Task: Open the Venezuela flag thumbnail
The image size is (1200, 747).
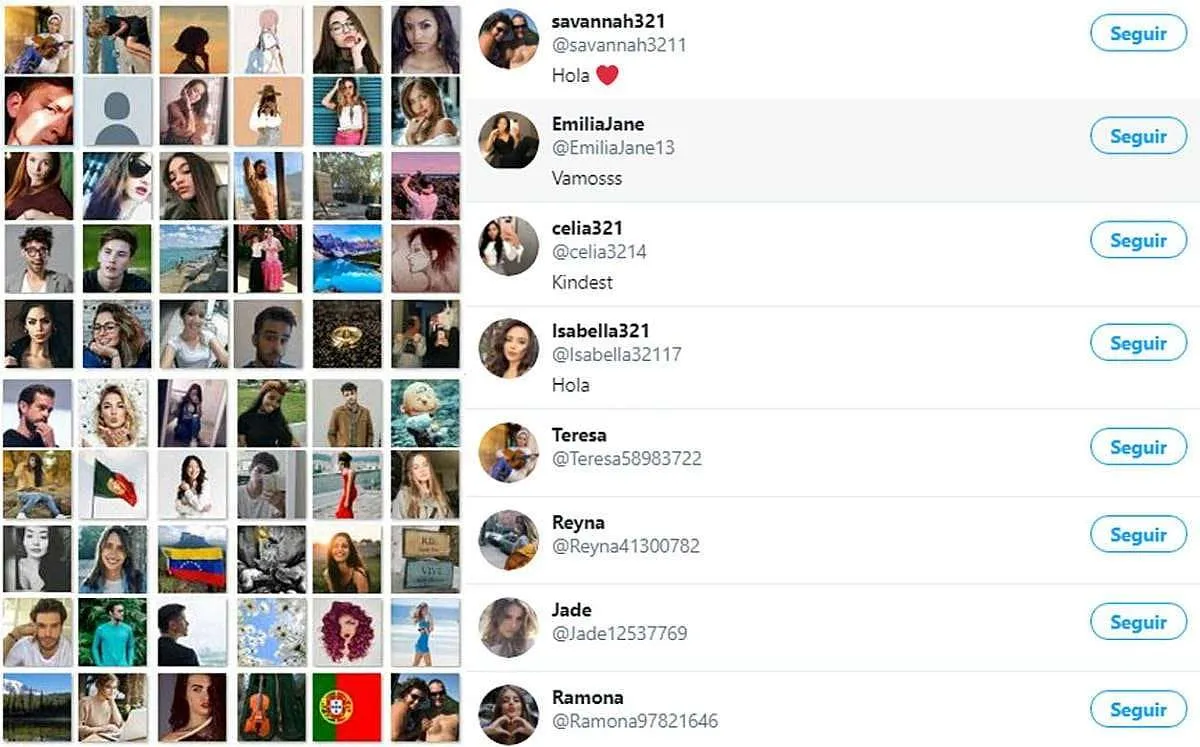Action: [192, 559]
